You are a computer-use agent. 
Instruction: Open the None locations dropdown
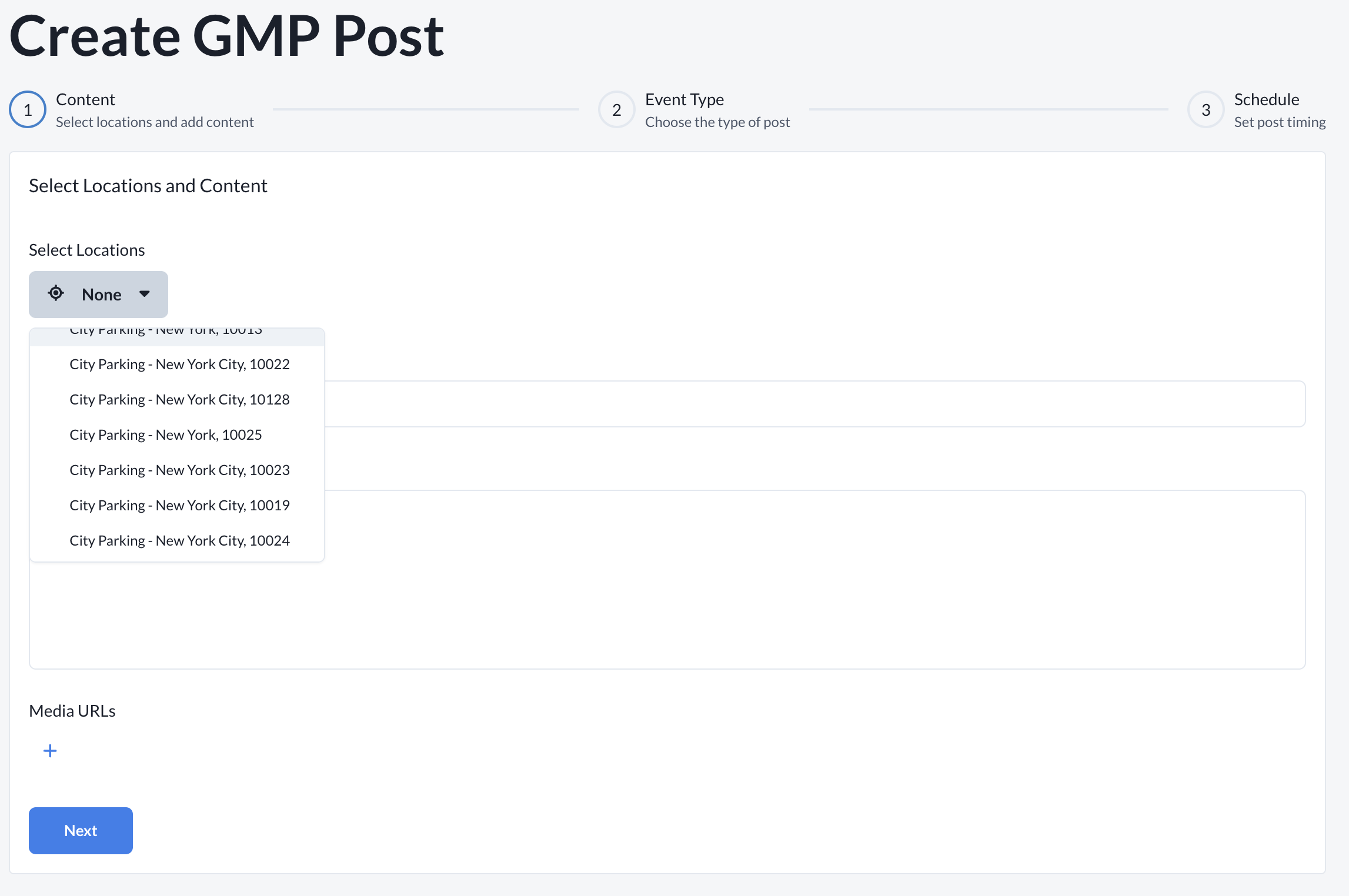(x=98, y=294)
